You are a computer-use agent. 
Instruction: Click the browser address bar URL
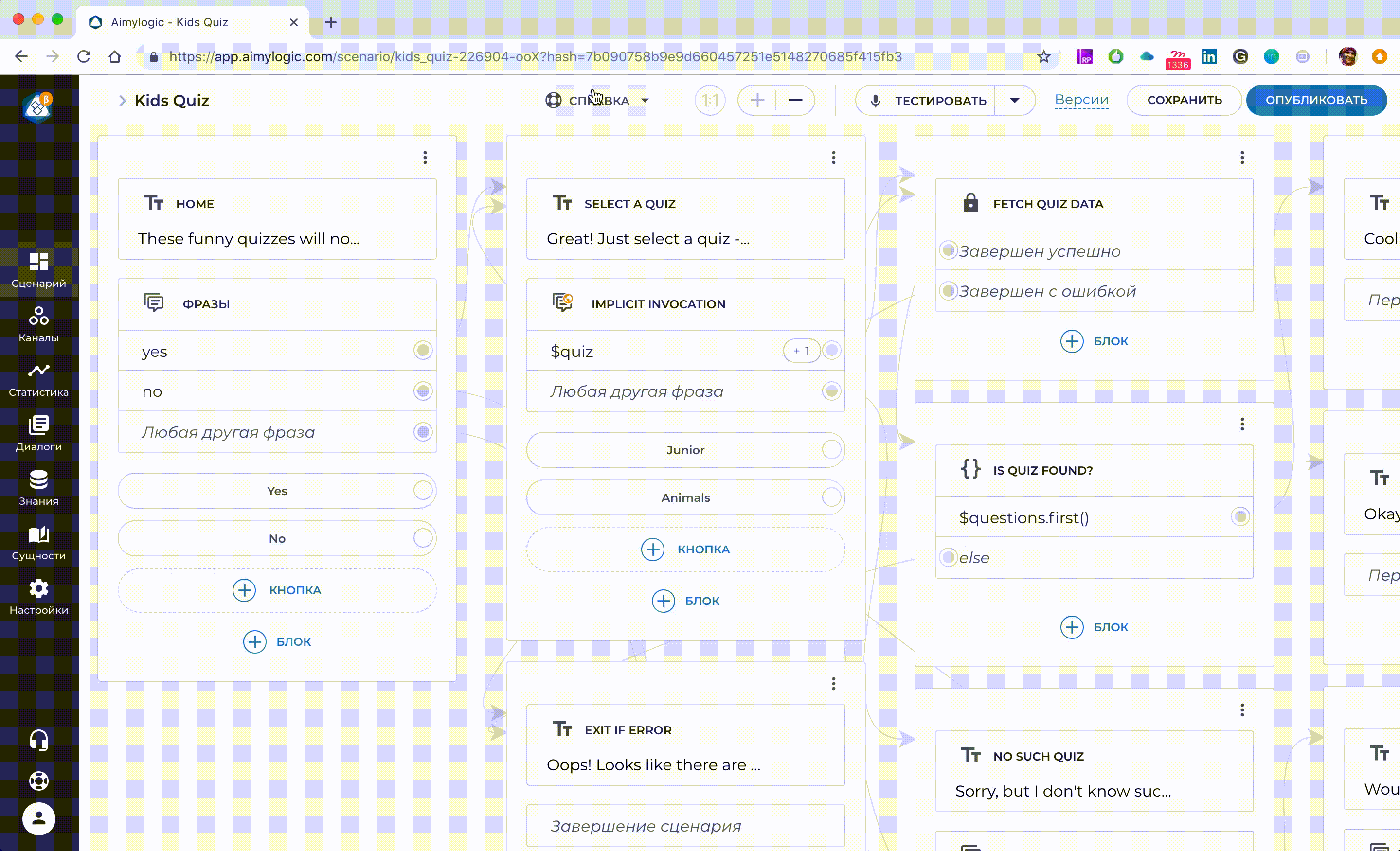[x=534, y=56]
